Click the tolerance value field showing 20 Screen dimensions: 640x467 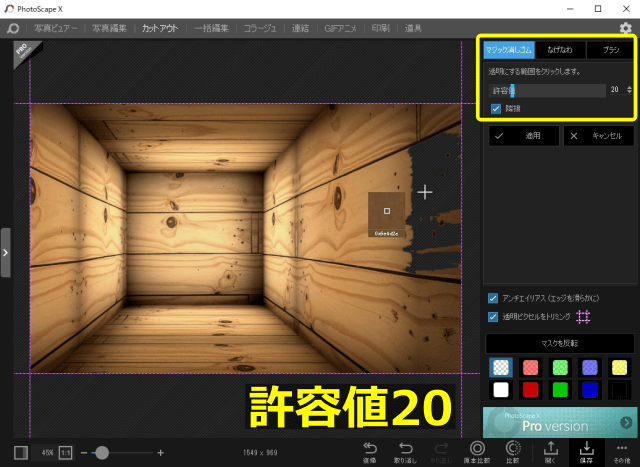click(x=615, y=89)
